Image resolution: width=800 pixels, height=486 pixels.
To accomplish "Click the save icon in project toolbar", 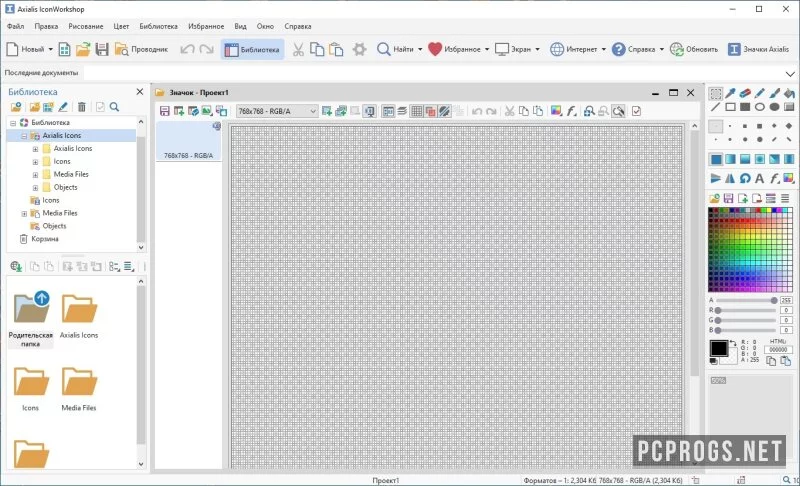I will pyautogui.click(x=164, y=111).
